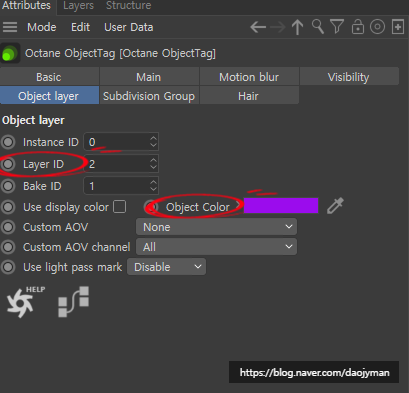This screenshot has height=393, width=409.
Task: Select the Basic tab
Action: coord(49,77)
